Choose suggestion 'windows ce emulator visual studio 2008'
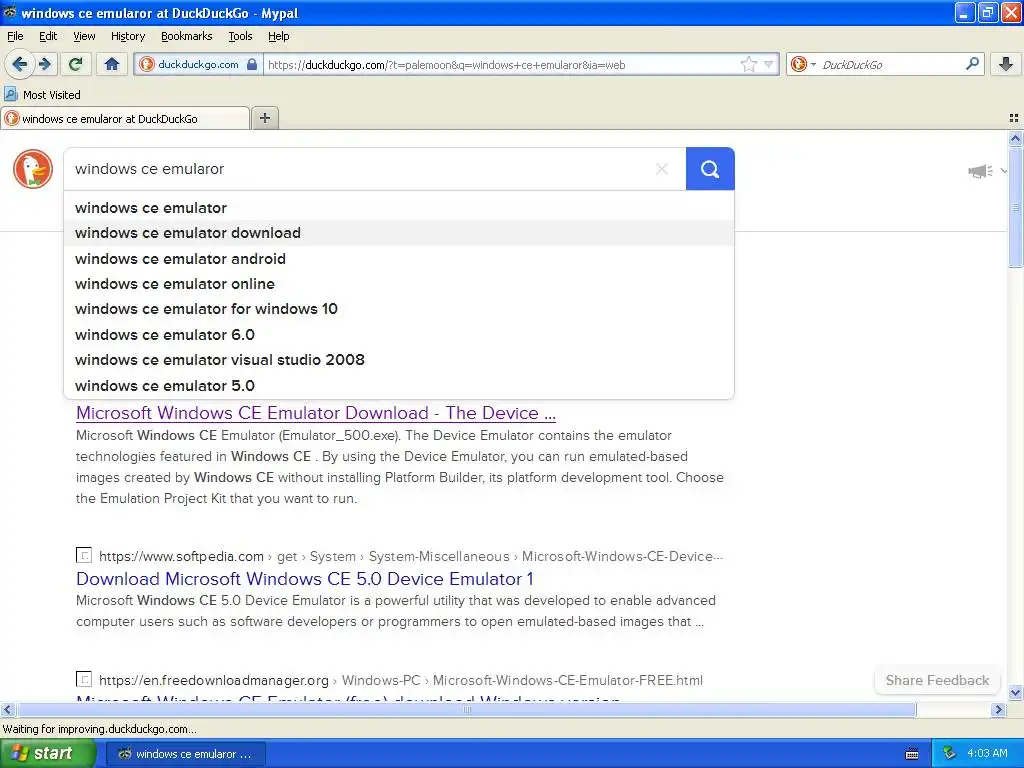Image resolution: width=1024 pixels, height=768 pixels. pos(399,360)
